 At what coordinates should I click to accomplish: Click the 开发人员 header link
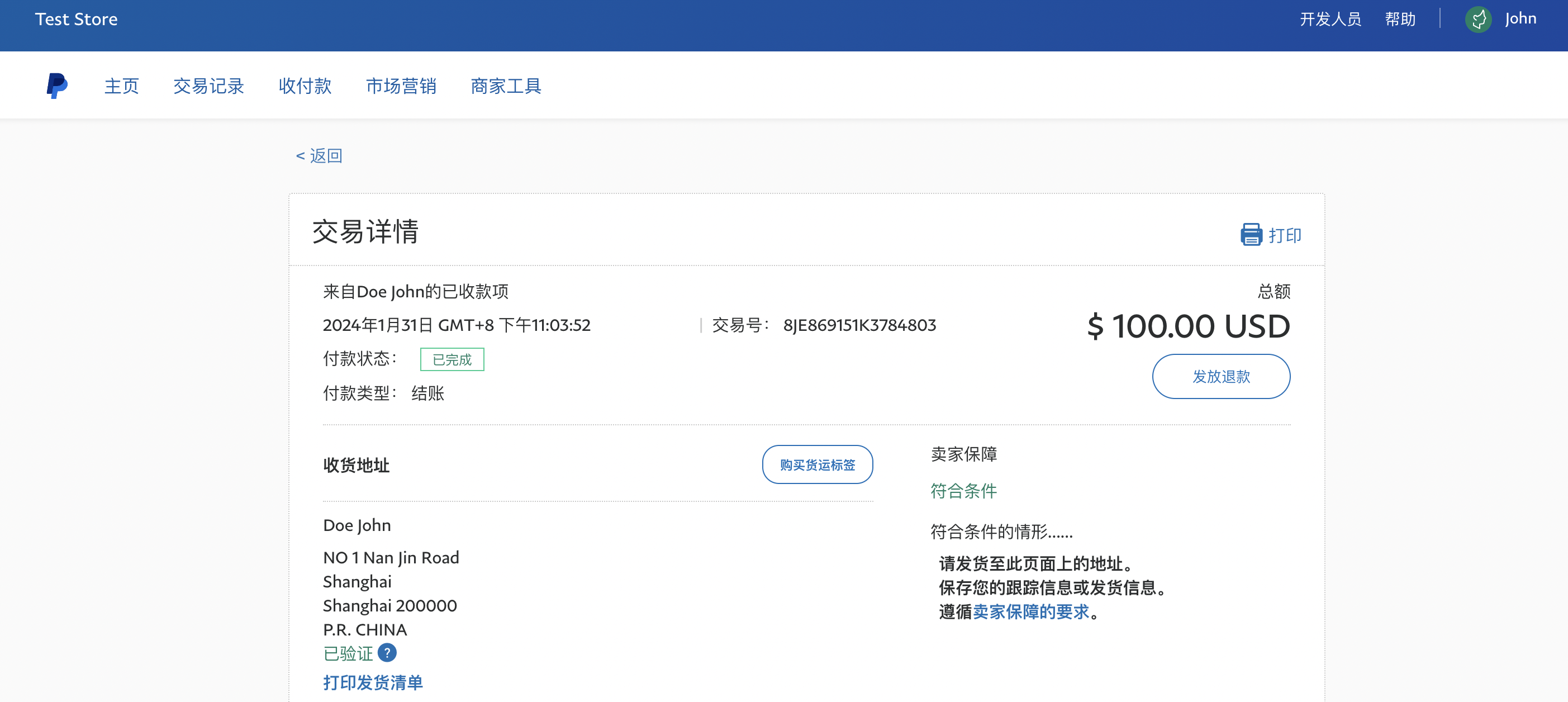click(1330, 20)
